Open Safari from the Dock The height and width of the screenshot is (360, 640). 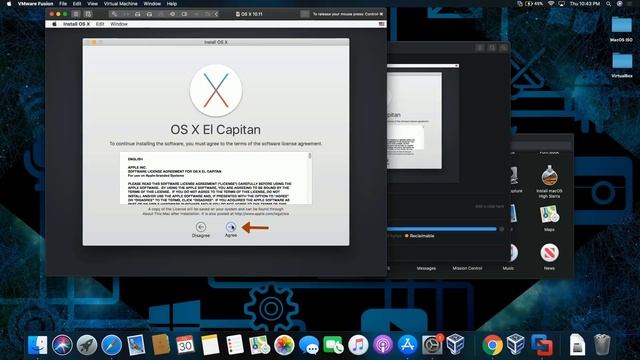[111, 345]
